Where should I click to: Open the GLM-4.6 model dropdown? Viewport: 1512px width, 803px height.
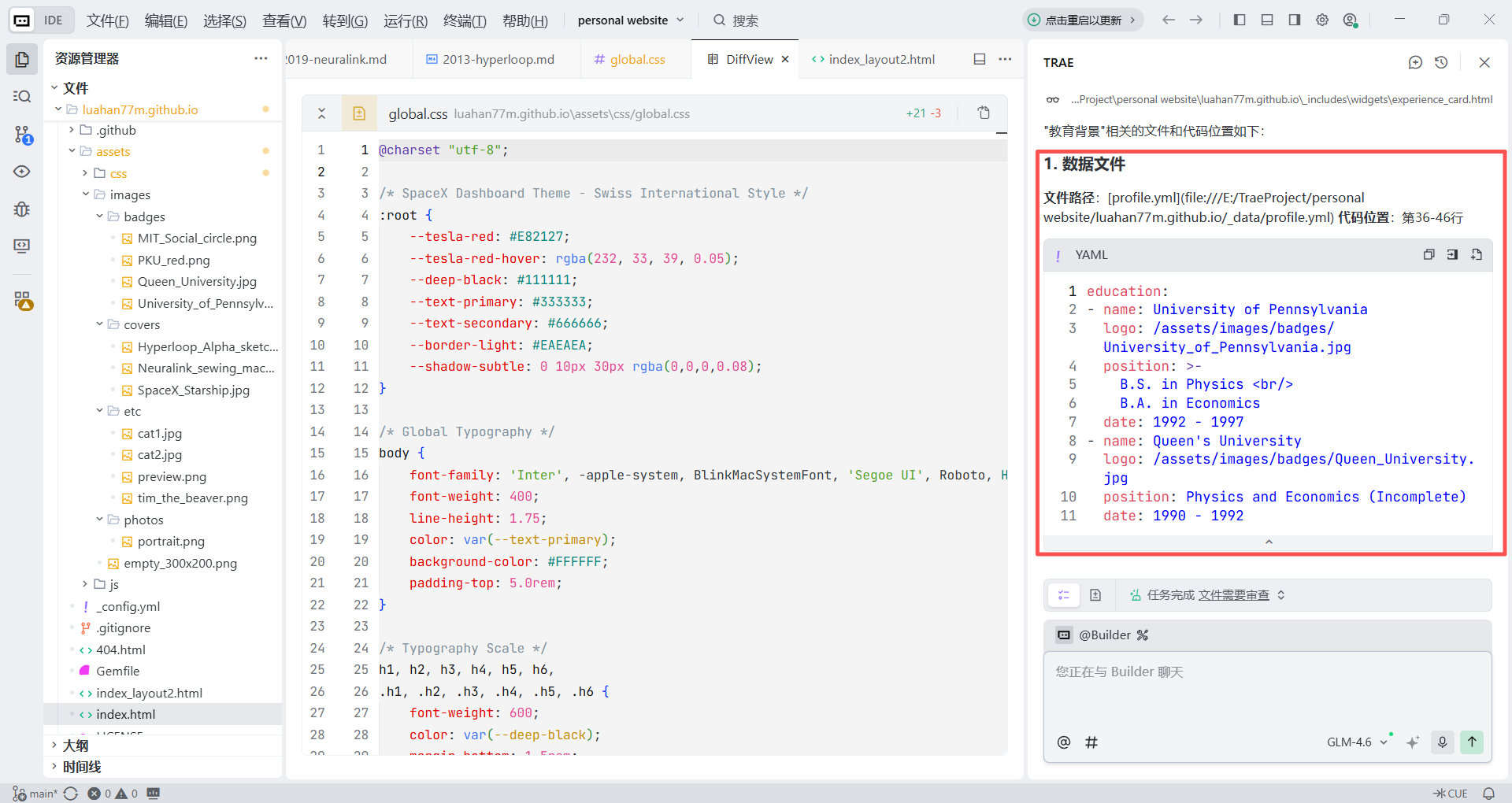1357,742
